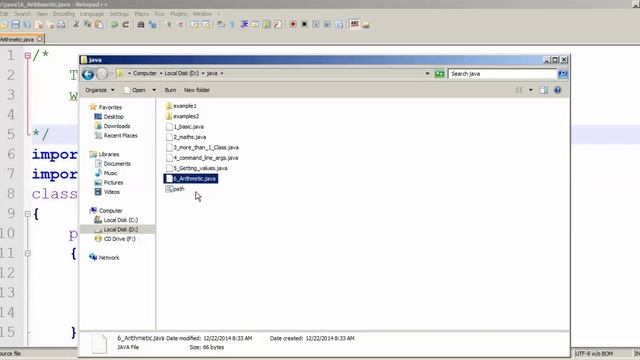Click Paste icon in Notepad++ toolbar
This screenshot has height=360, width=640.
coord(99,24)
